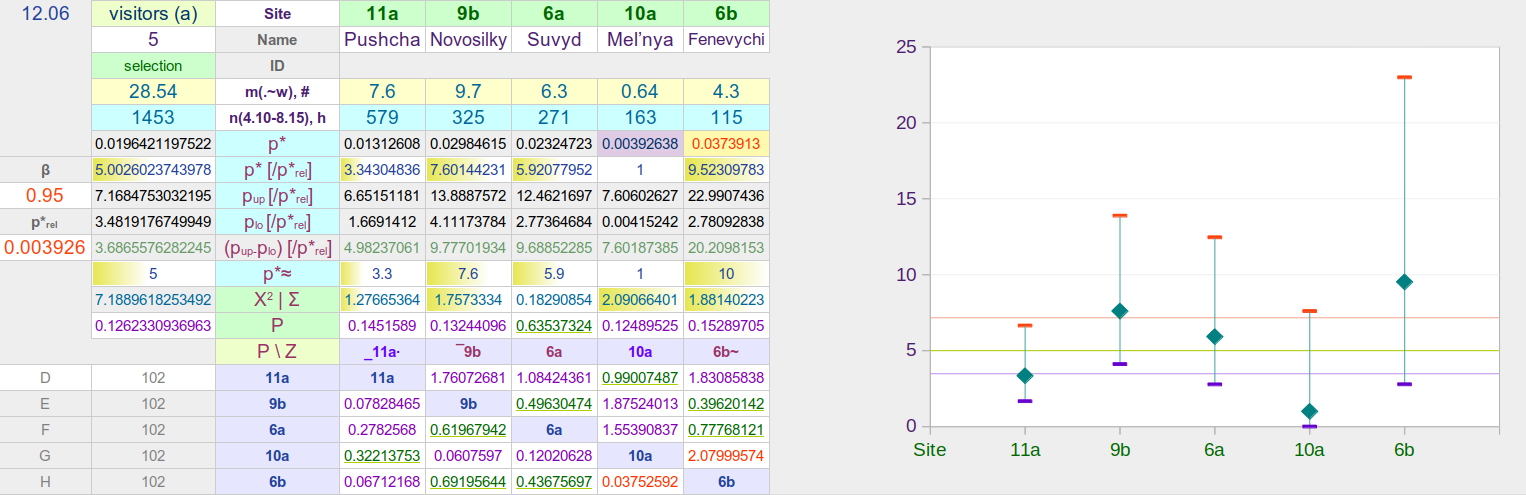Viewport: 1526px width, 495px height.
Task: Click the β value cell showing 0.95
Action: [45, 195]
